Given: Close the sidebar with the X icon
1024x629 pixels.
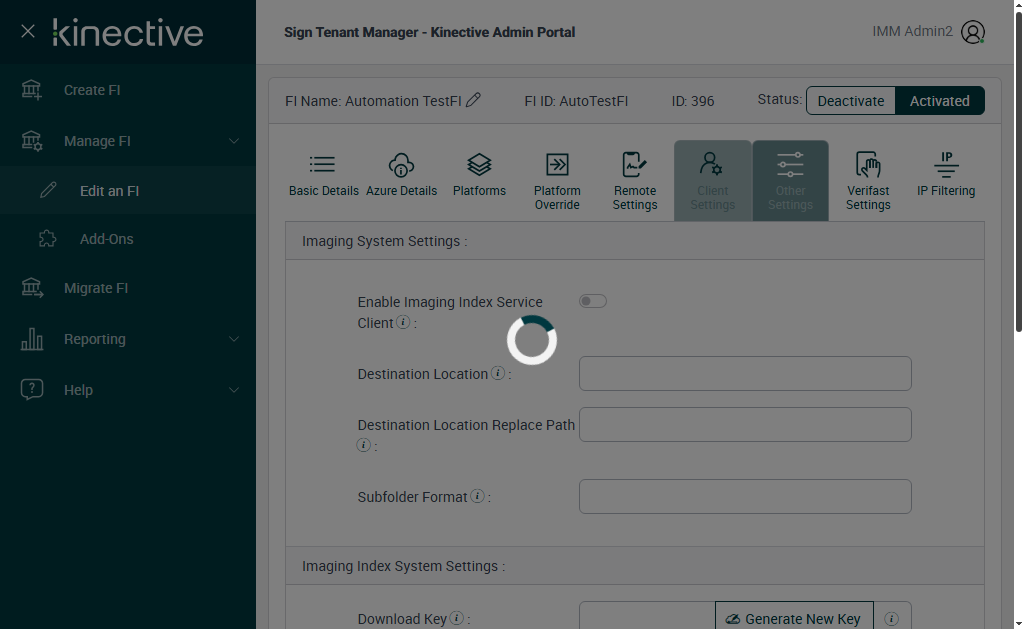Looking at the screenshot, I should pyautogui.click(x=27, y=31).
